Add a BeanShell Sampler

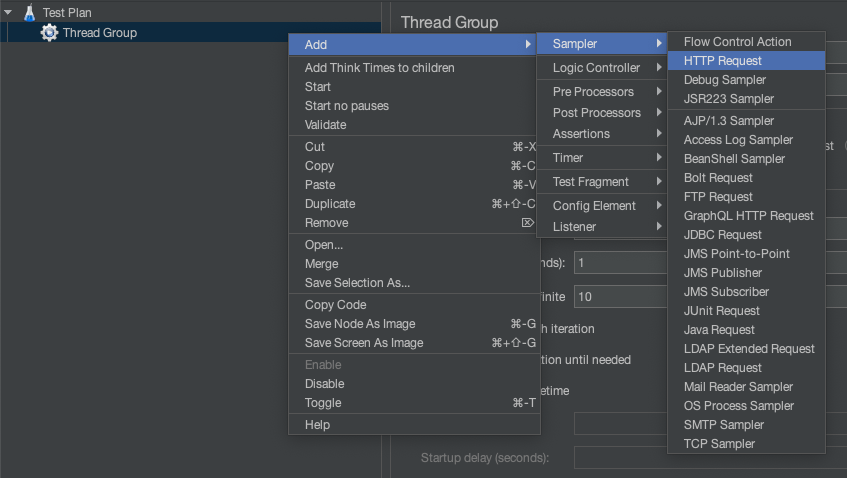pos(747,158)
